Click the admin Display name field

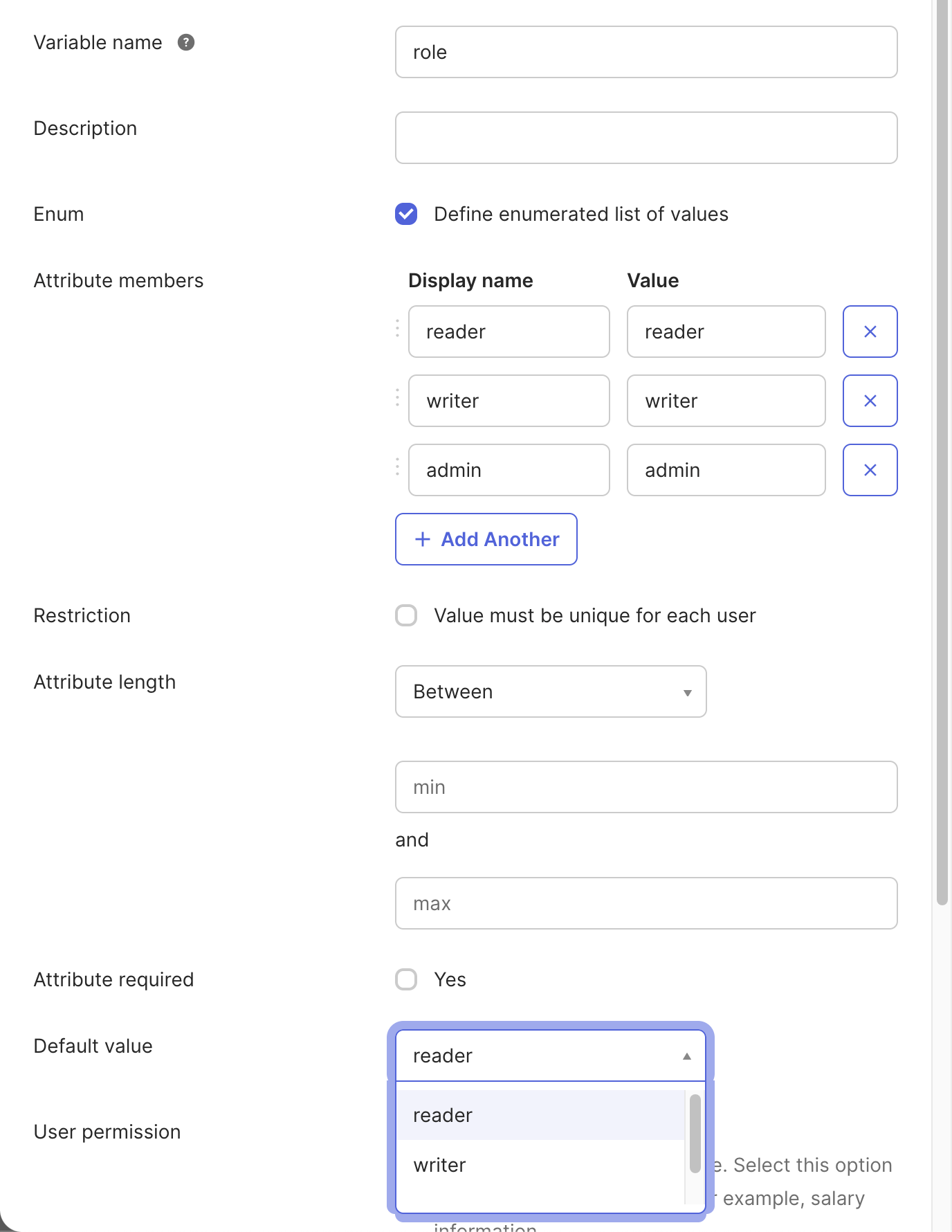pos(509,470)
